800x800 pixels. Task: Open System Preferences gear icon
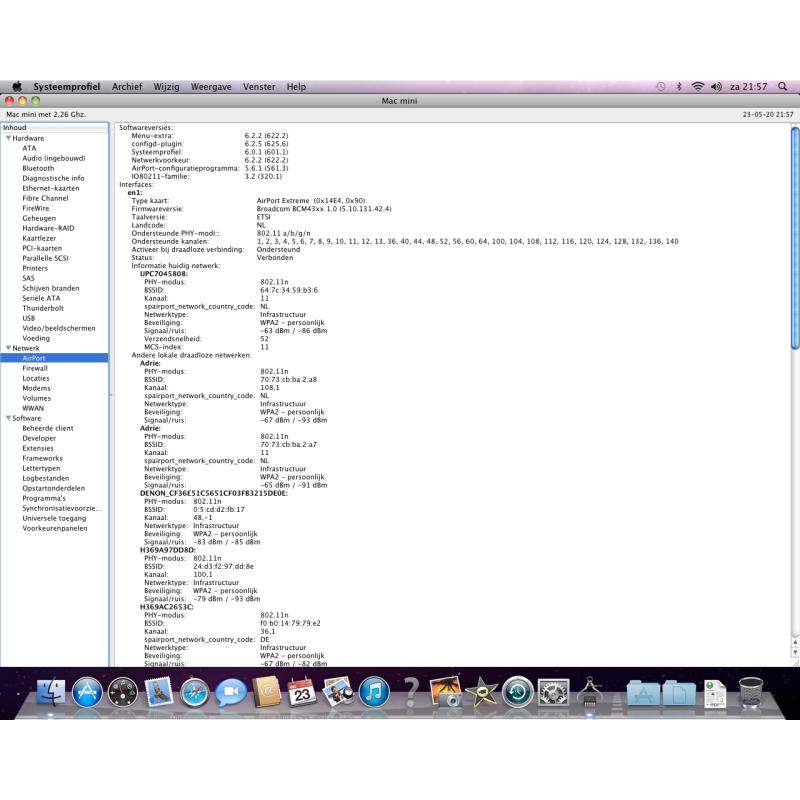pyautogui.click(x=554, y=692)
